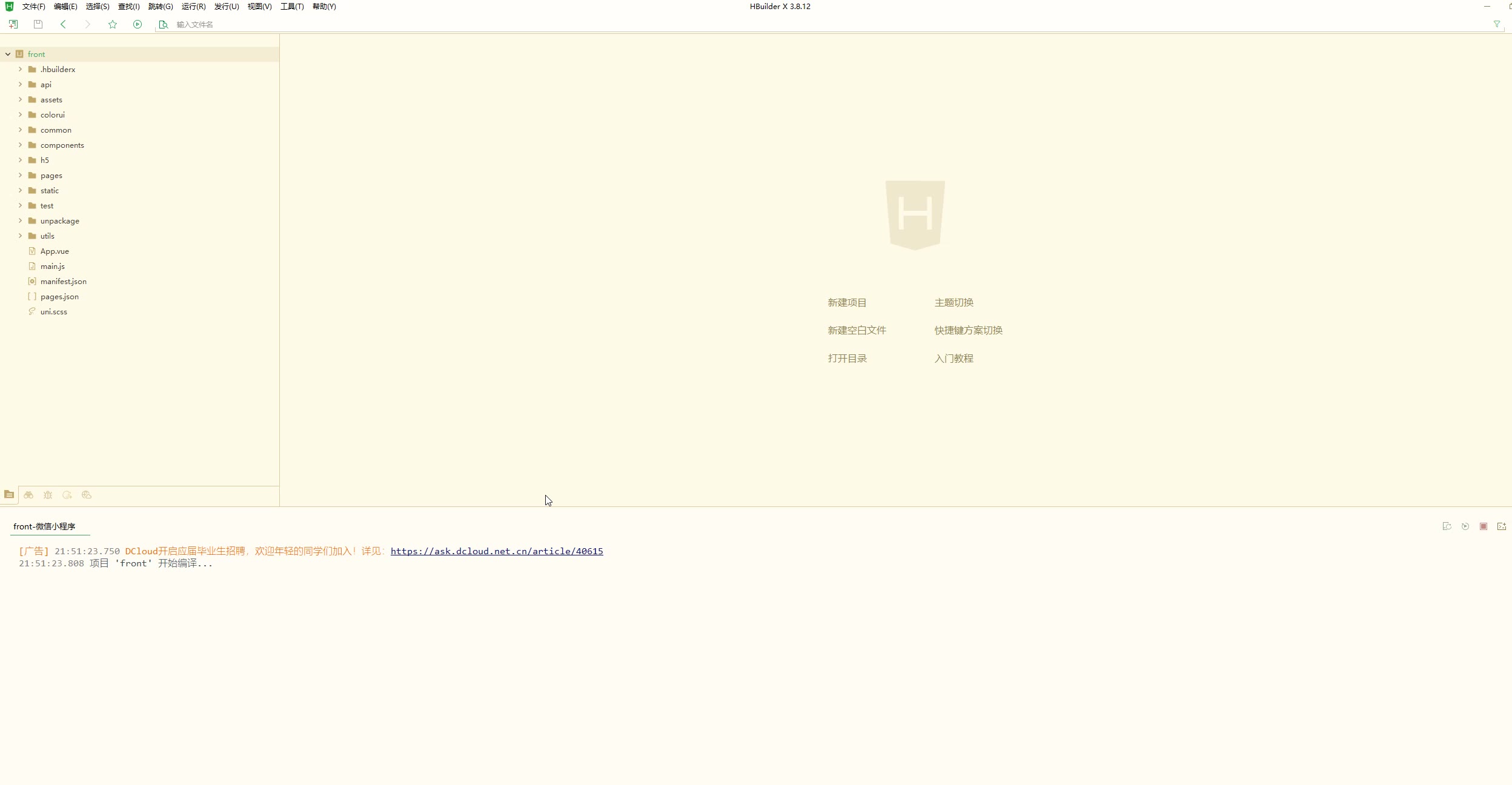This screenshot has height=785, width=1512.
Task: Open the 工具(T) menu
Action: [x=292, y=7]
